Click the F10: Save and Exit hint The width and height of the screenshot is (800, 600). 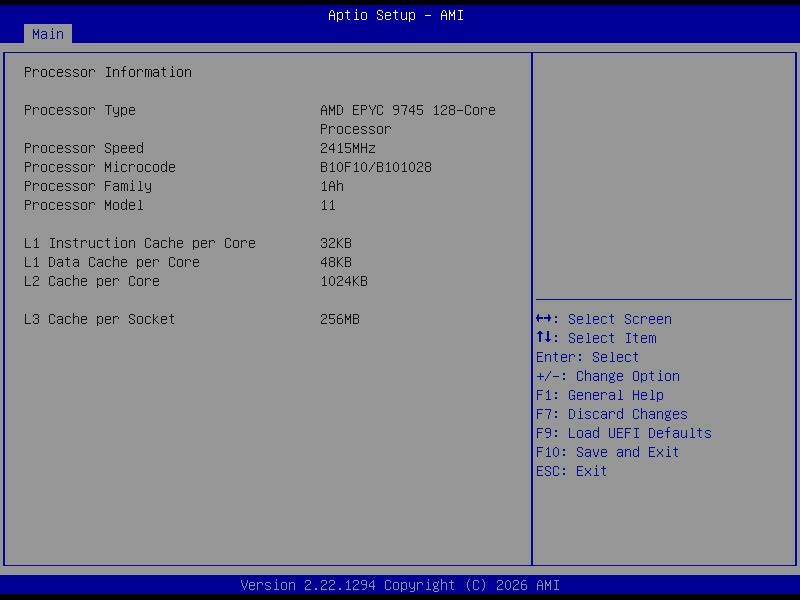607,452
